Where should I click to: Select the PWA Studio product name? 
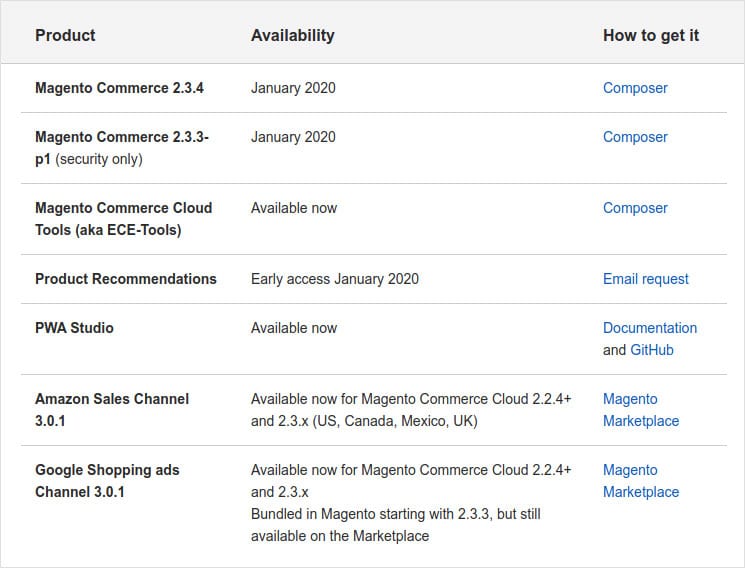coord(74,327)
